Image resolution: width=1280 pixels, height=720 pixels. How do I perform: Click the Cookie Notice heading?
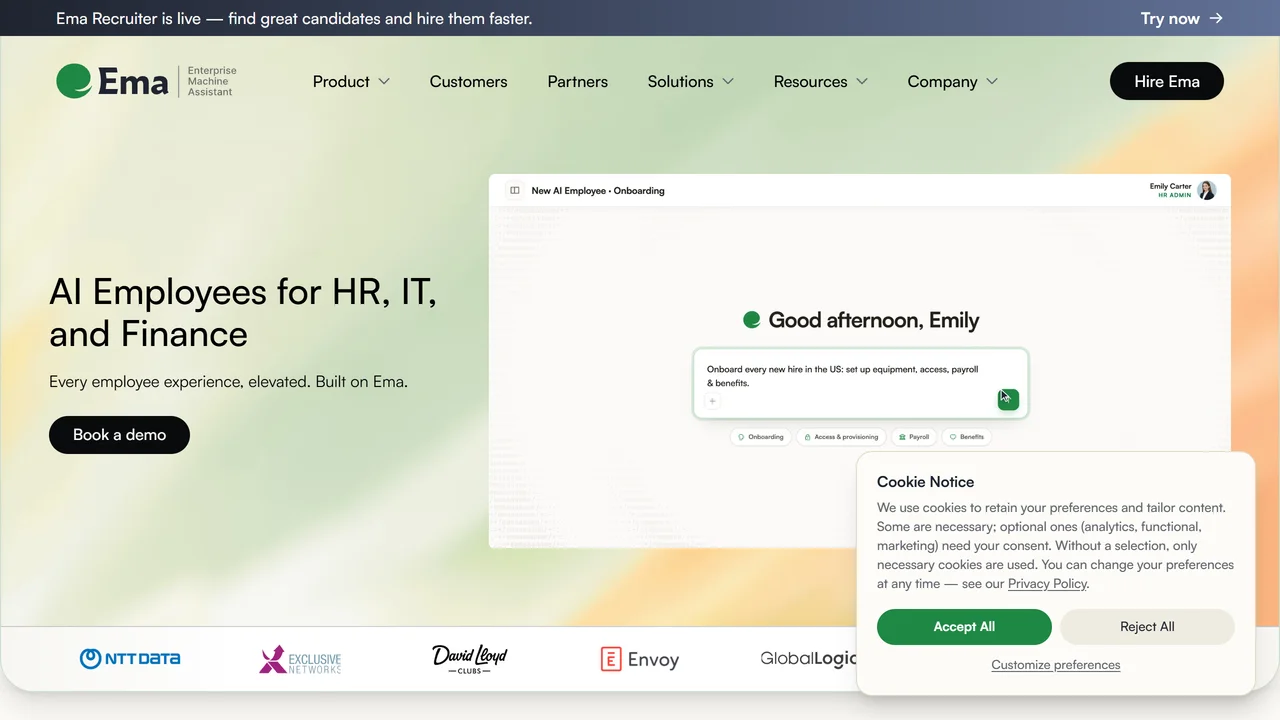[x=925, y=482]
